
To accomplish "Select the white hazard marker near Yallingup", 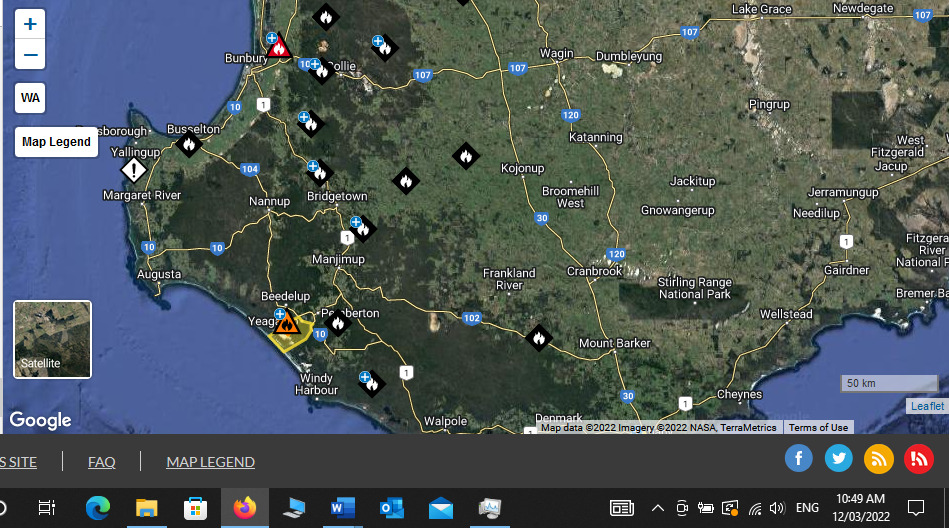I will pyautogui.click(x=134, y=170).
